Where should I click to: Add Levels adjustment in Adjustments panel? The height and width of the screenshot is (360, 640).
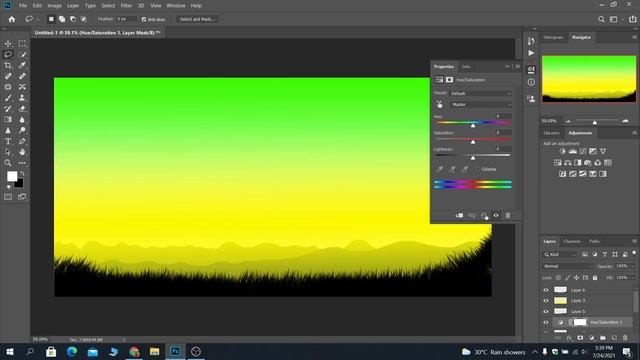(x=573, y=151)
